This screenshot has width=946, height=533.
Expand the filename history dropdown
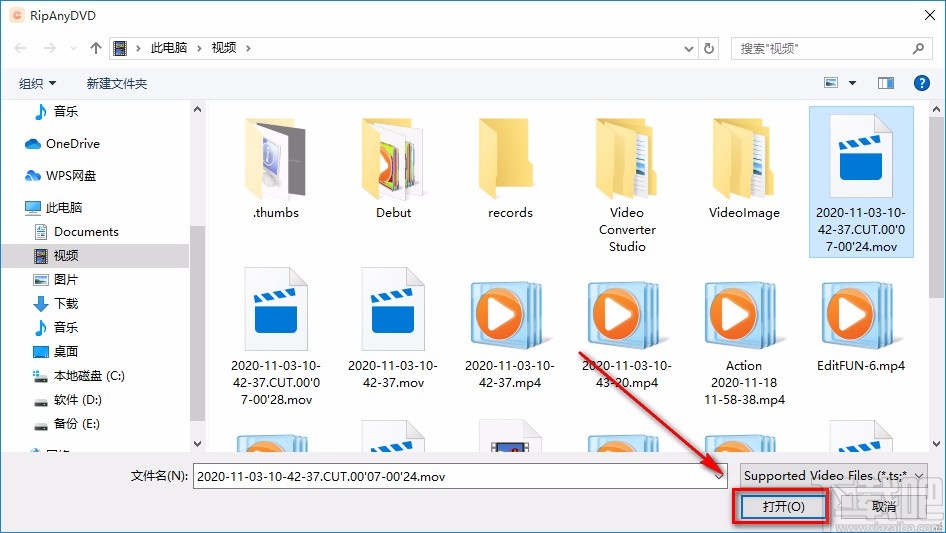719,476
